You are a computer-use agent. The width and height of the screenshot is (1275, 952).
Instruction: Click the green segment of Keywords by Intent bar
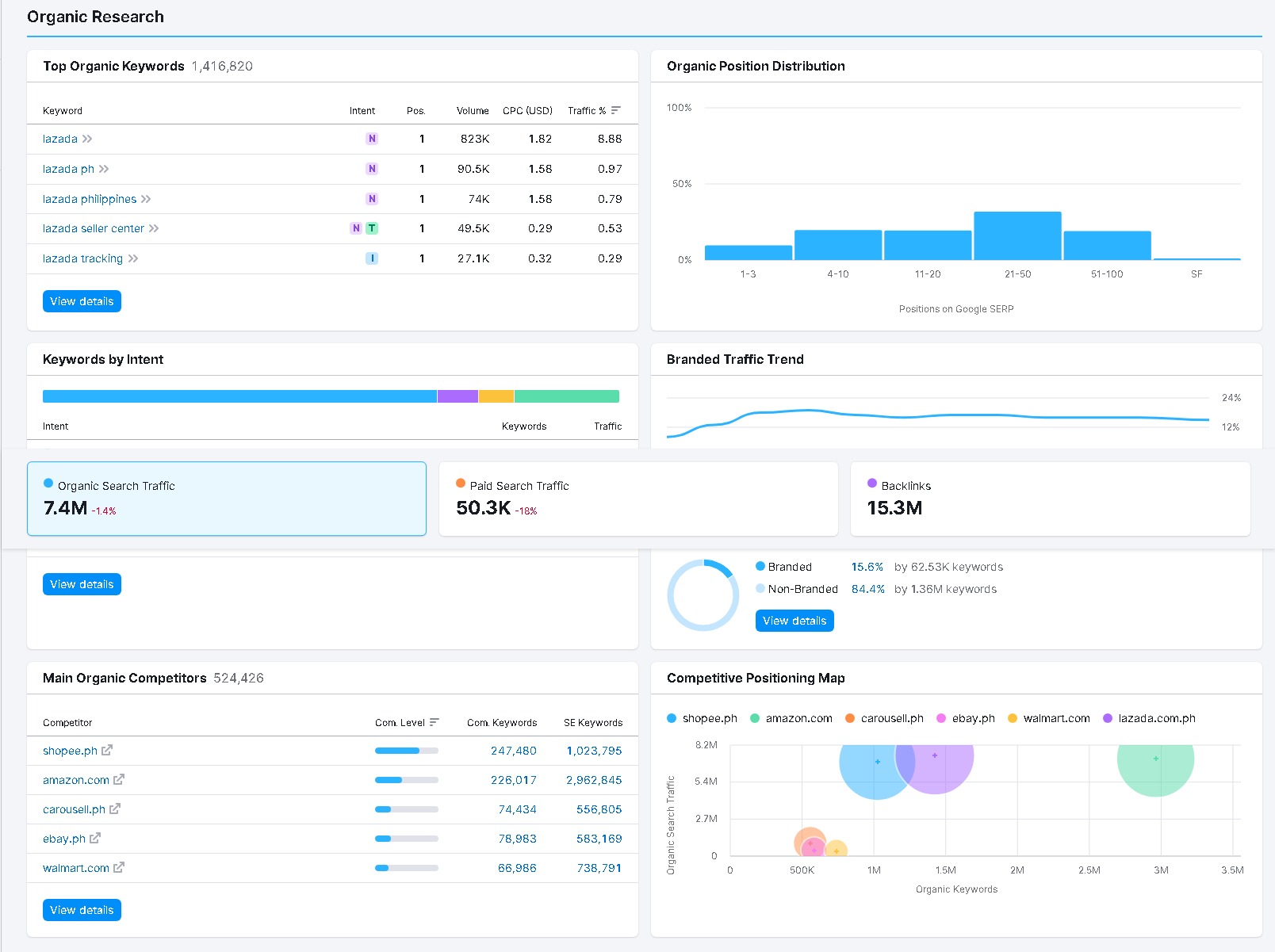(567, 396)
